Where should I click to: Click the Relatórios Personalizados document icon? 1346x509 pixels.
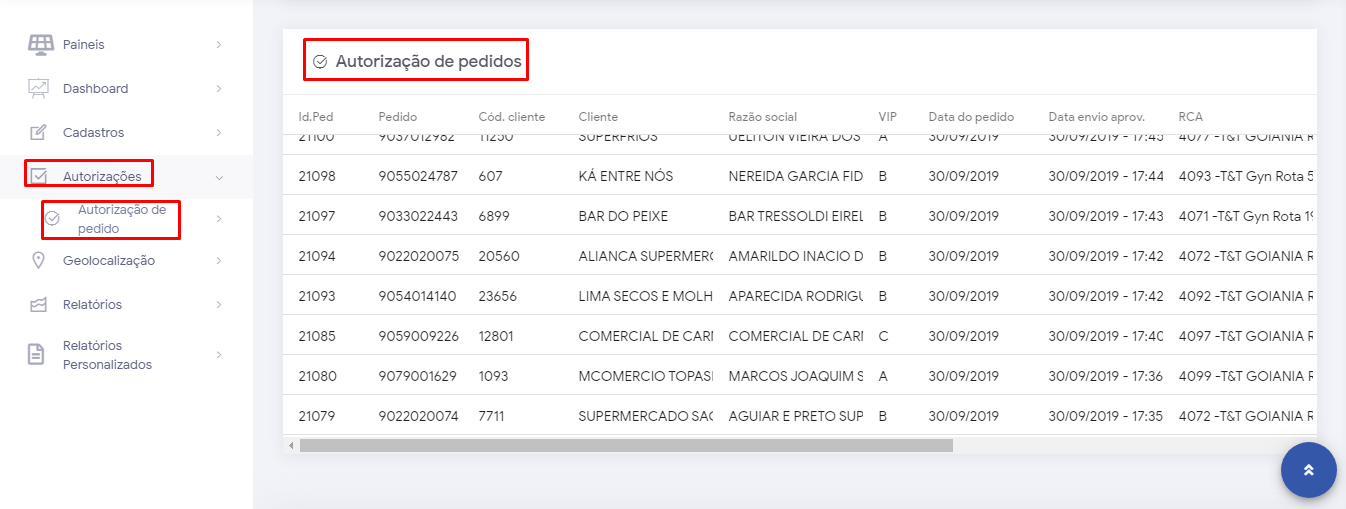(x=37, y=355)
